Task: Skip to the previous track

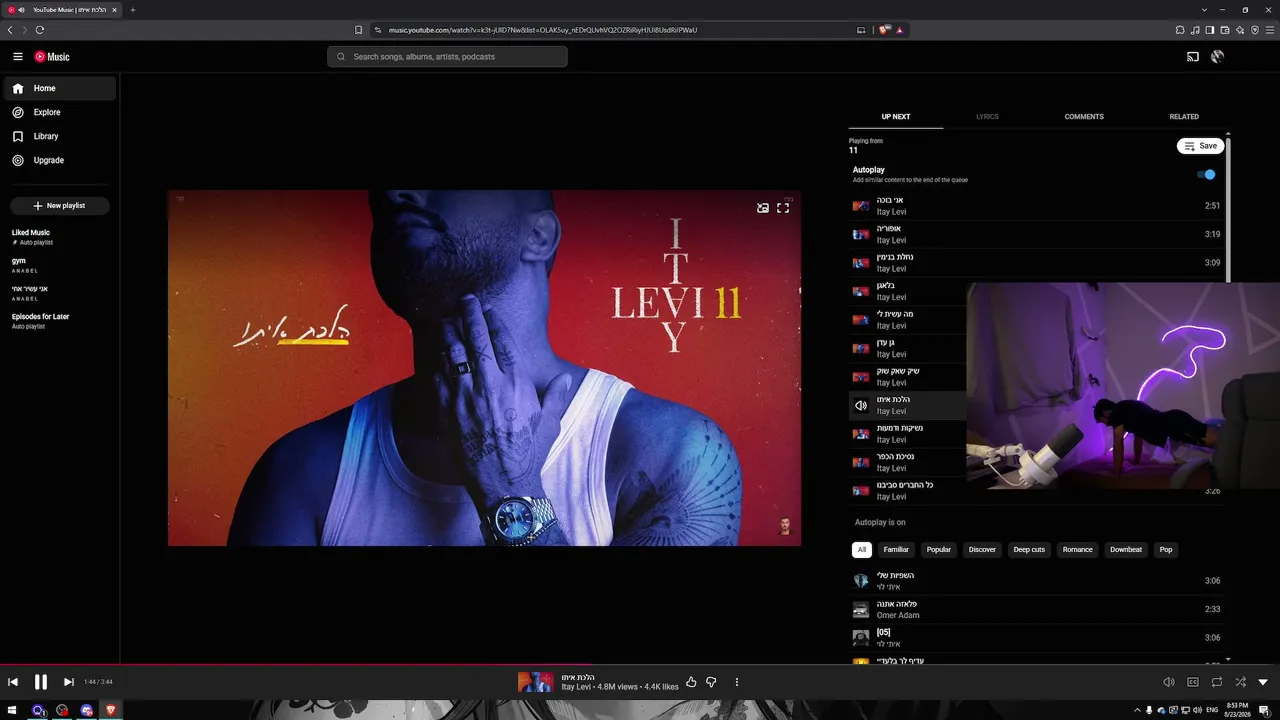Action: coord(13,682)
